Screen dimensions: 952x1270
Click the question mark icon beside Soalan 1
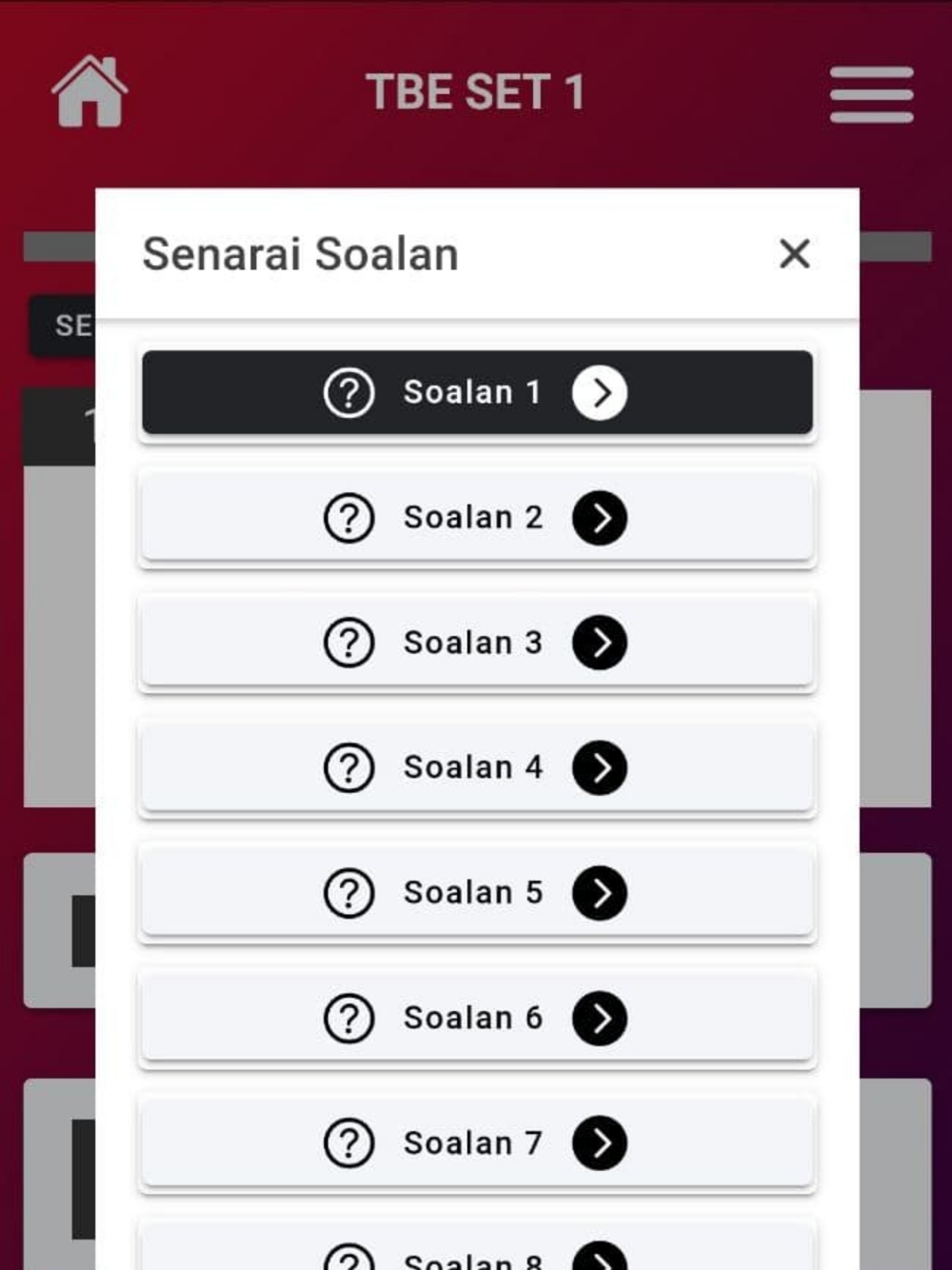point(349,392)
